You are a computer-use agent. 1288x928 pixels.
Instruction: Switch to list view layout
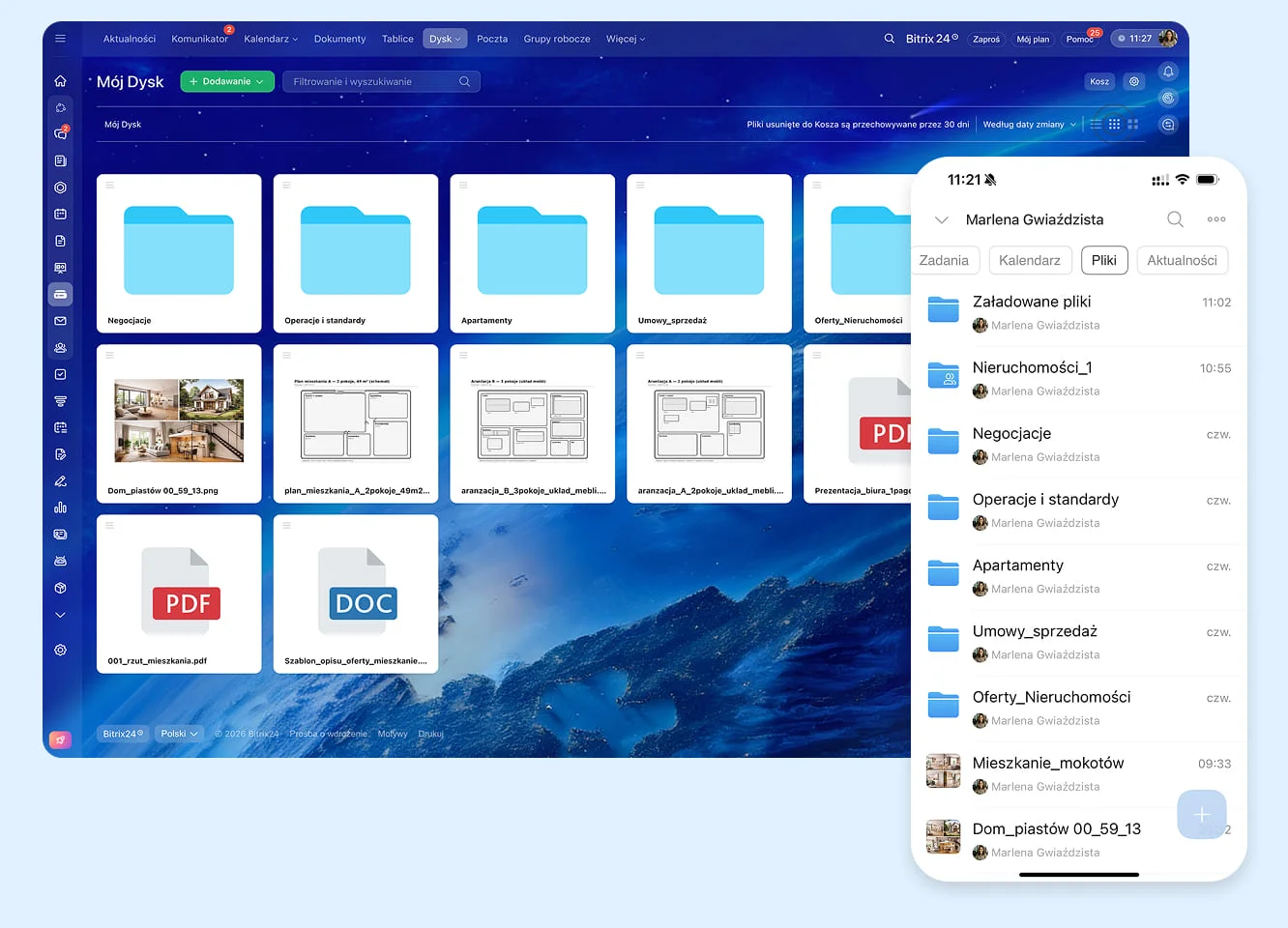(1096, 125)
